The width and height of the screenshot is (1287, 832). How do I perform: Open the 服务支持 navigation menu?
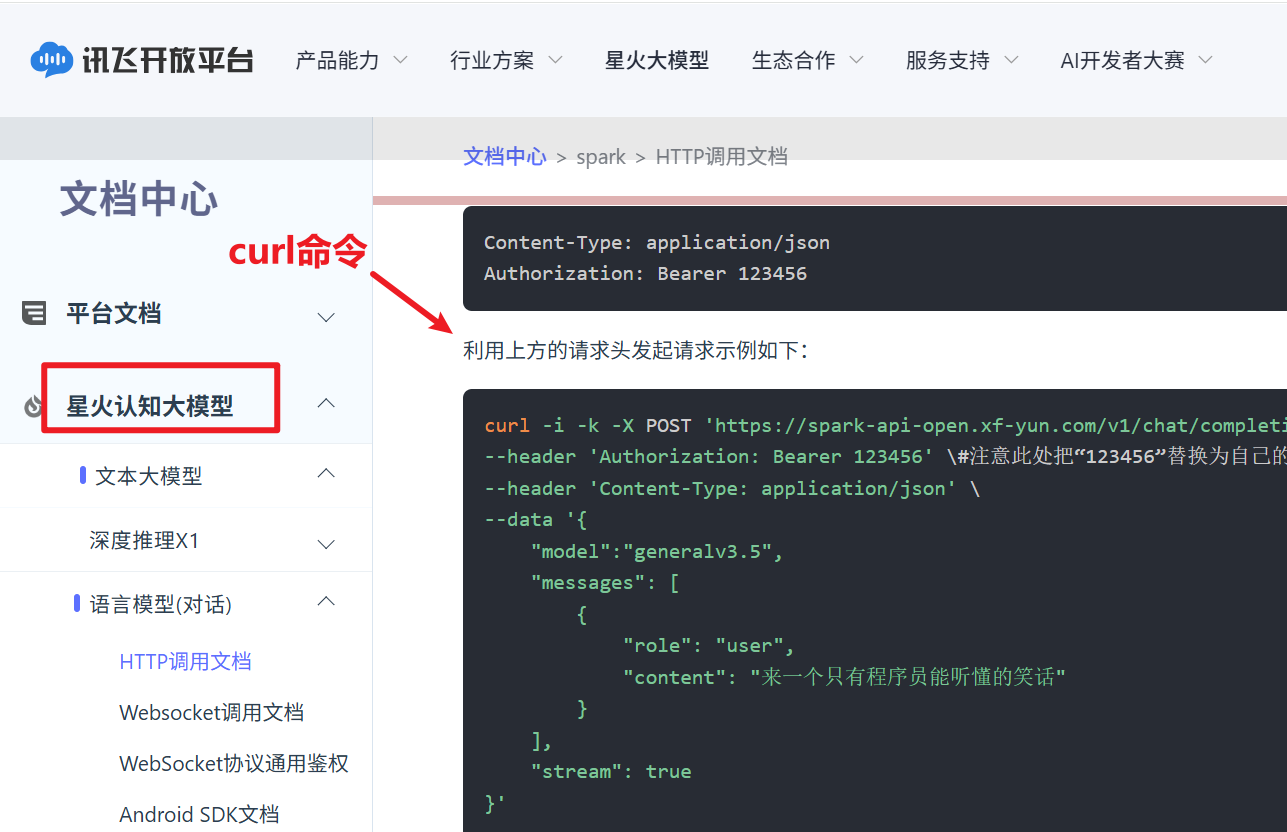pos(963,60)
